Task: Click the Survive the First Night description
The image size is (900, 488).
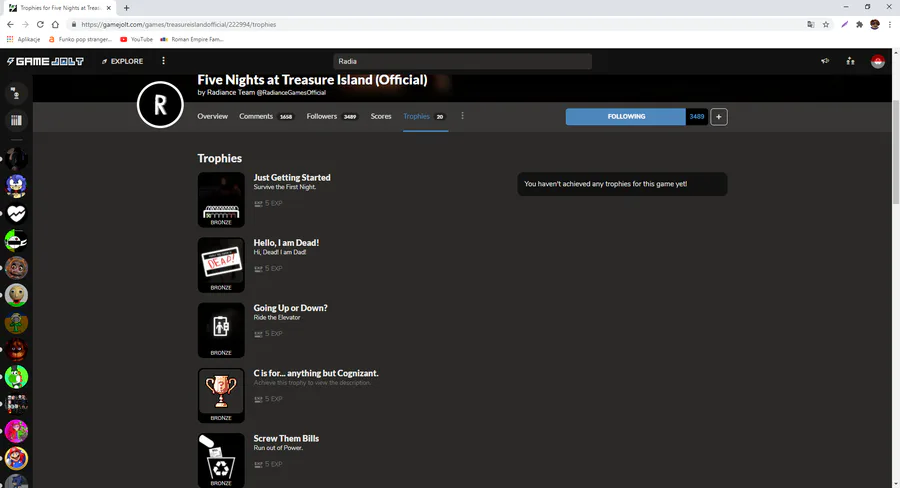Action: [285, 187]
